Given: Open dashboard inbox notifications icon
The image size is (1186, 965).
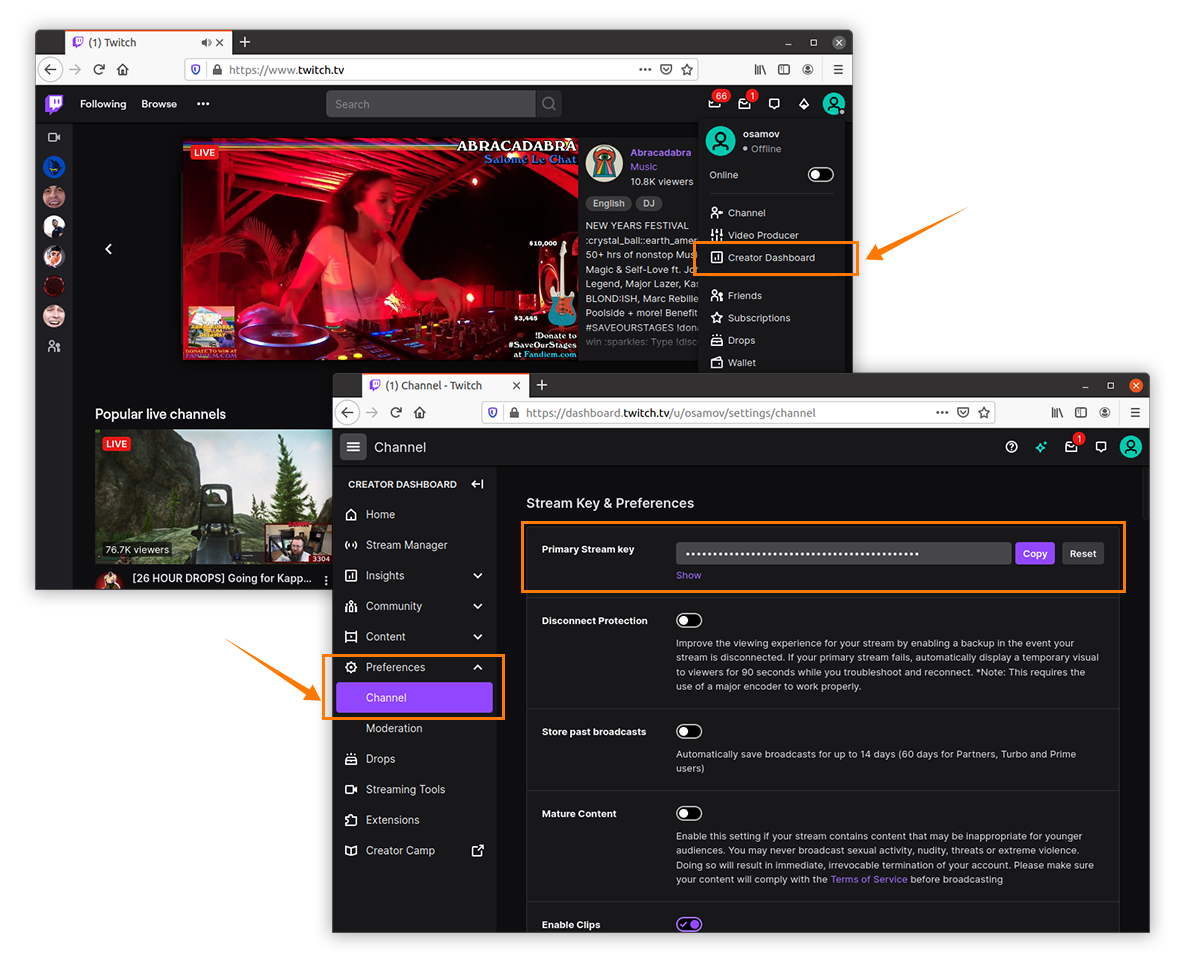Looking at the screenshot, I should (1072, 446).
